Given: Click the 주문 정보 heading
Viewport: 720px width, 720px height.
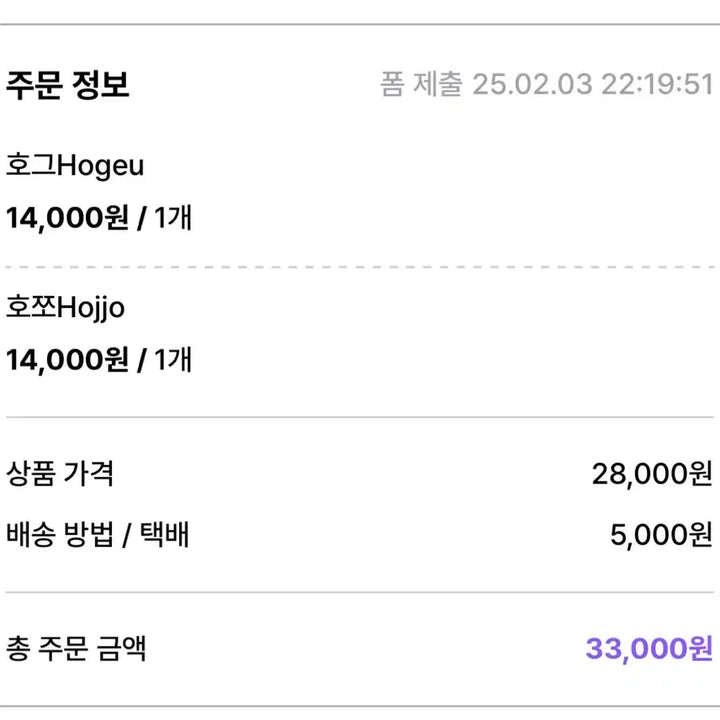Looking at the screenshot, I should pos(68,84).
